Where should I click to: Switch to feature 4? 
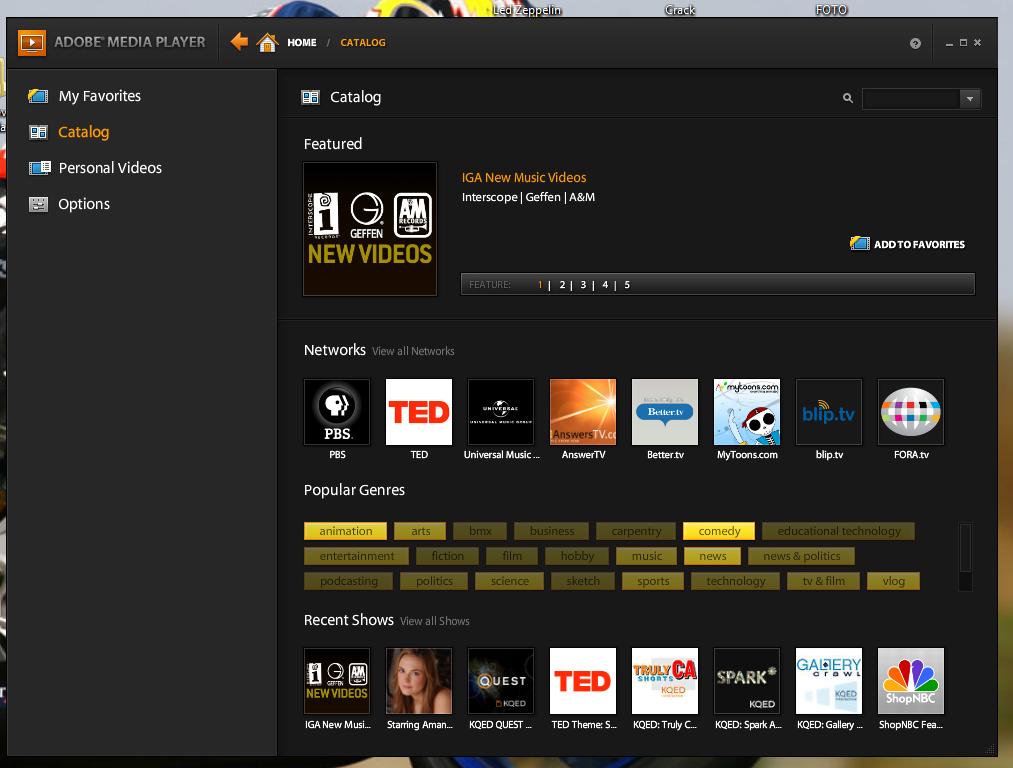(x=605, y=285)
